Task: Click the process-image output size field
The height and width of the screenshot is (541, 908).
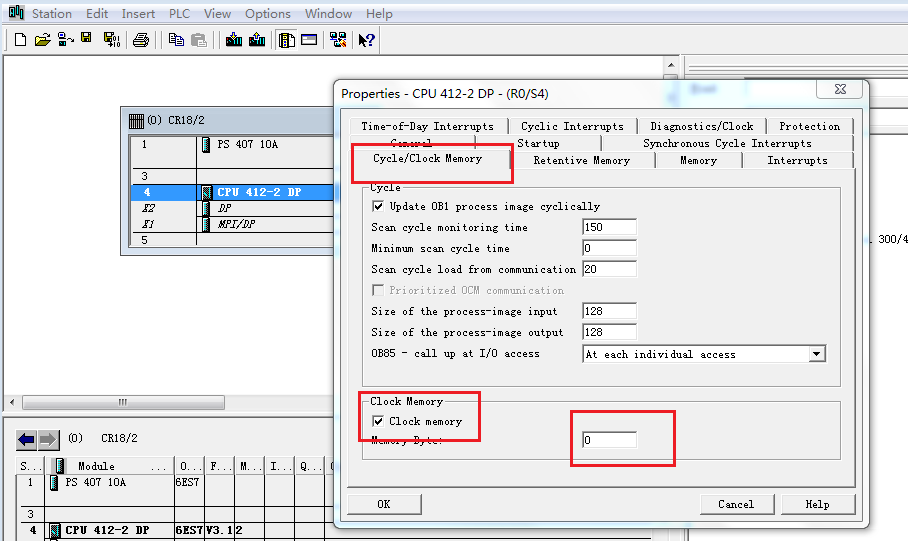Action: [x=609, y=332]
